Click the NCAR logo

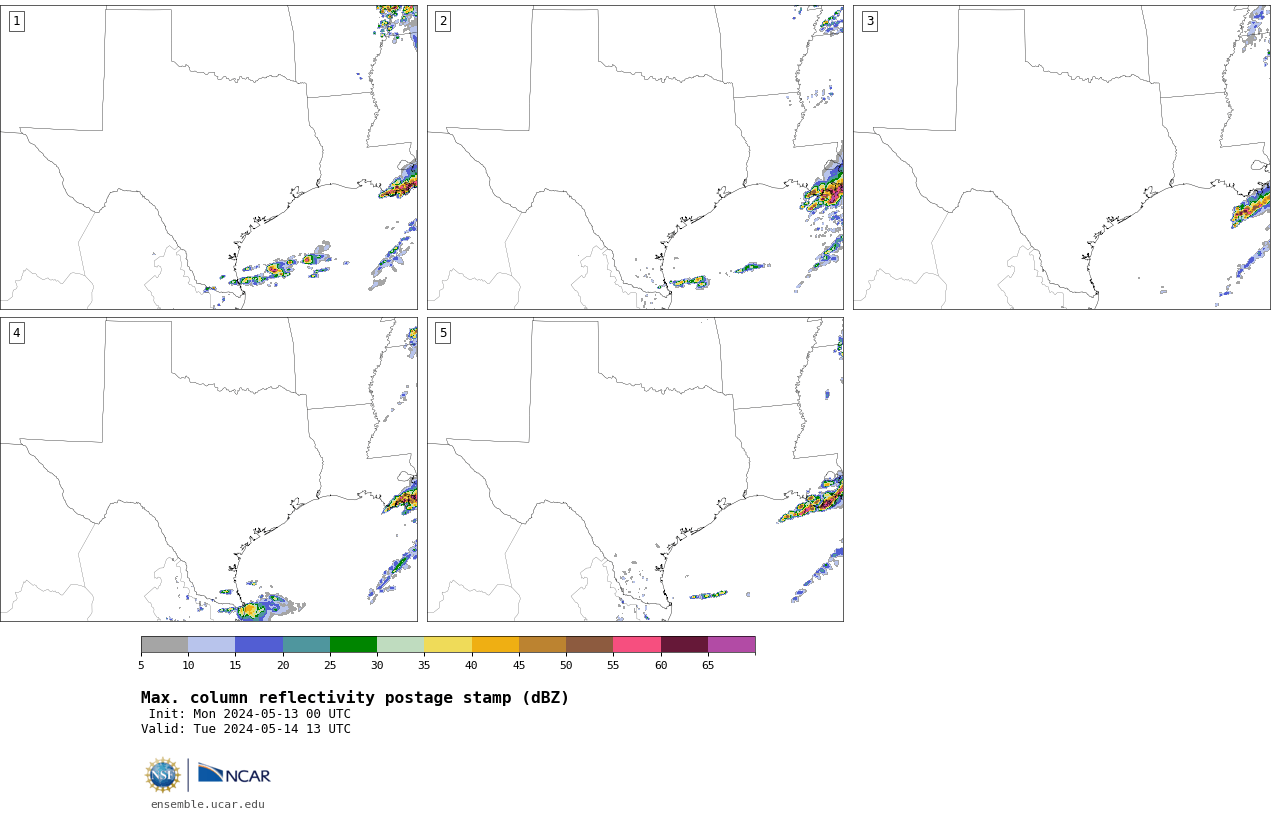pyautogui.click(x=234, y=774)
